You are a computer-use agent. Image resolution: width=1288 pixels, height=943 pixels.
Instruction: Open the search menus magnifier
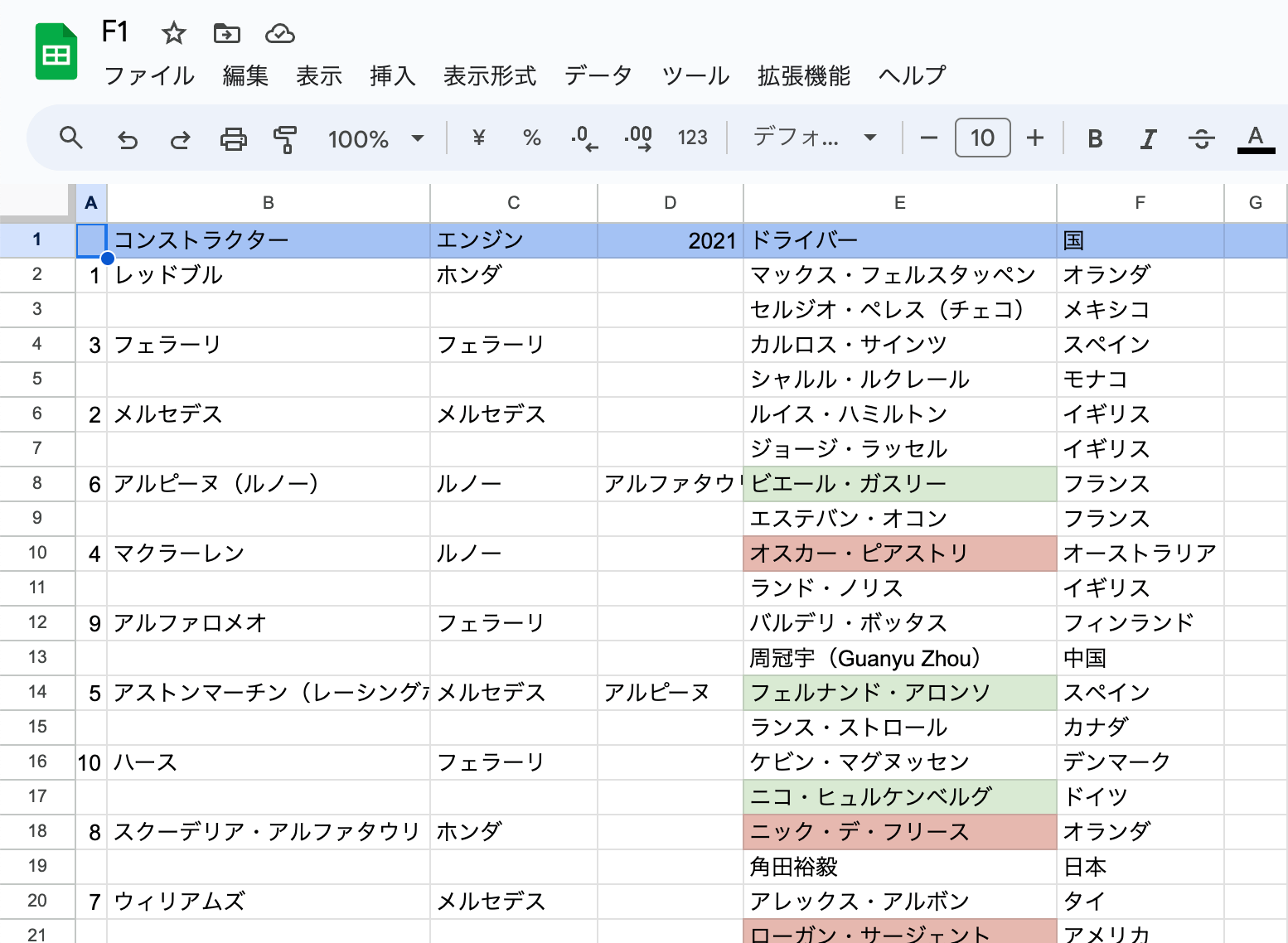click(x=71, y=138)
